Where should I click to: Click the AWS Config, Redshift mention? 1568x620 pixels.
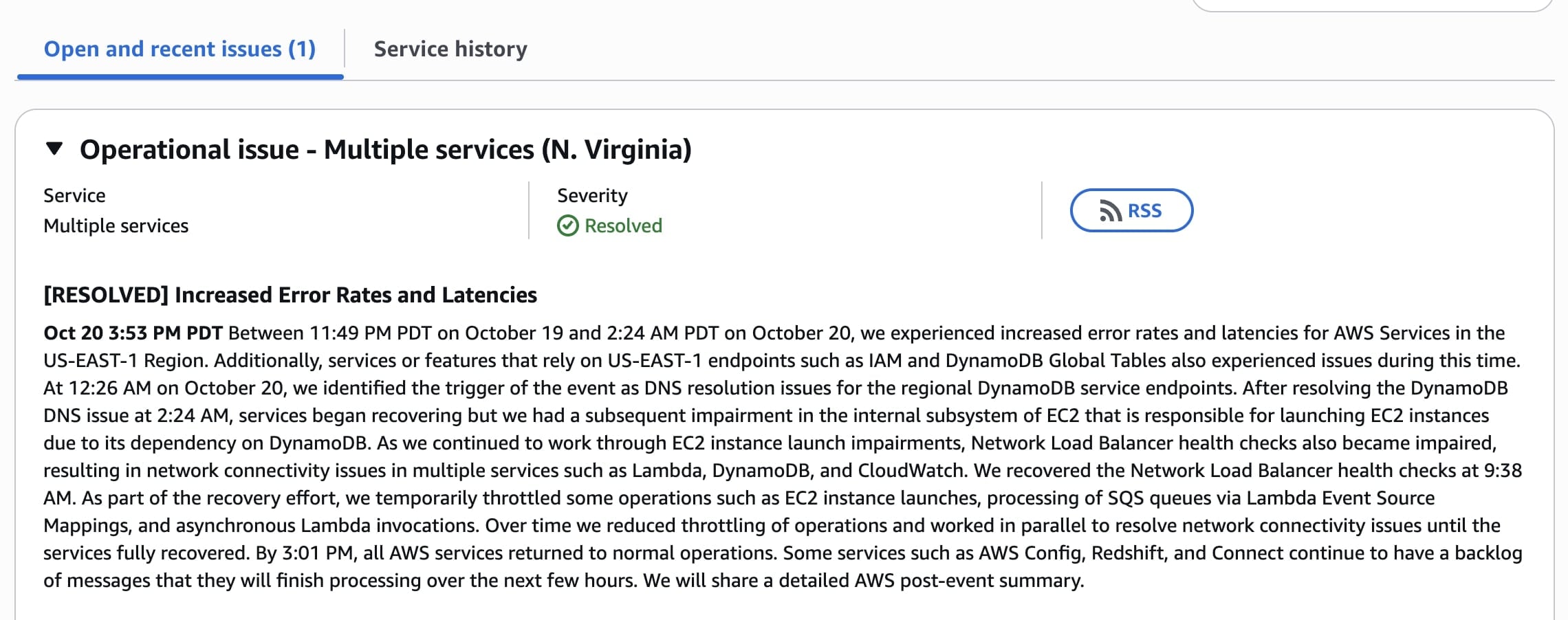1074,553
